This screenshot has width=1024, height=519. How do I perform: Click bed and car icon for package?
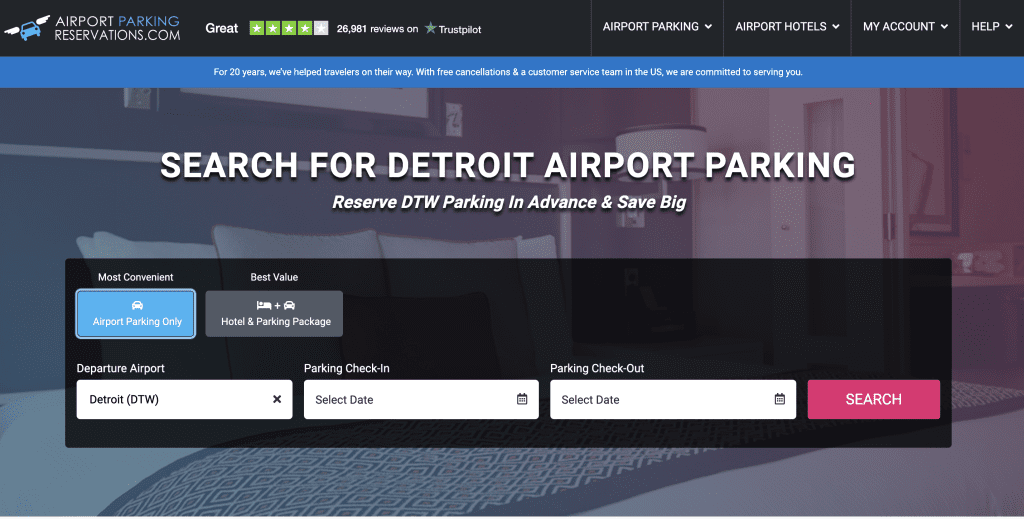275,305
